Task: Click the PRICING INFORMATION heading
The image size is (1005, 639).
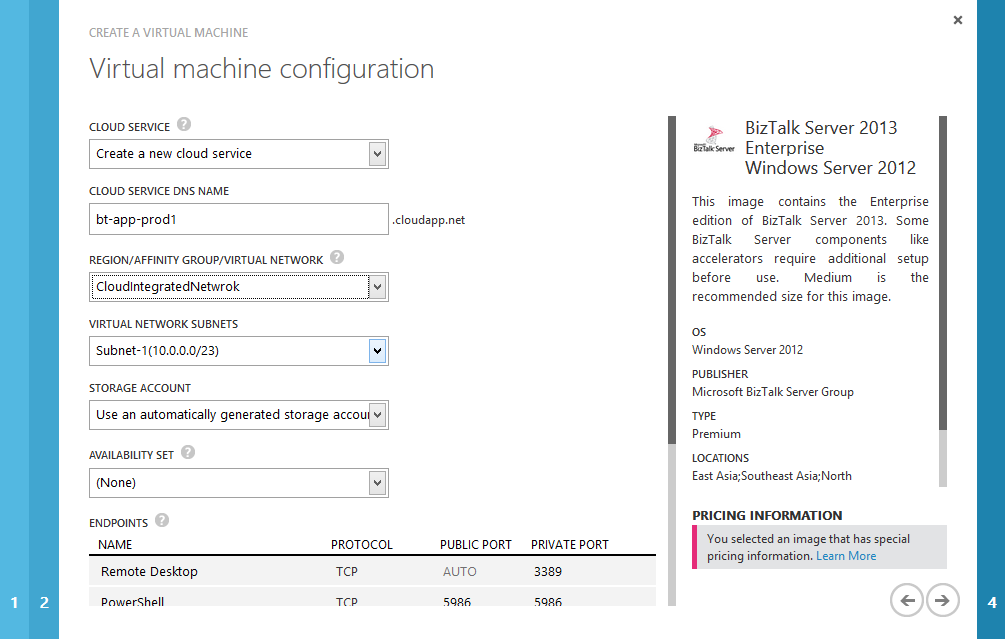Action: [767, 515]
